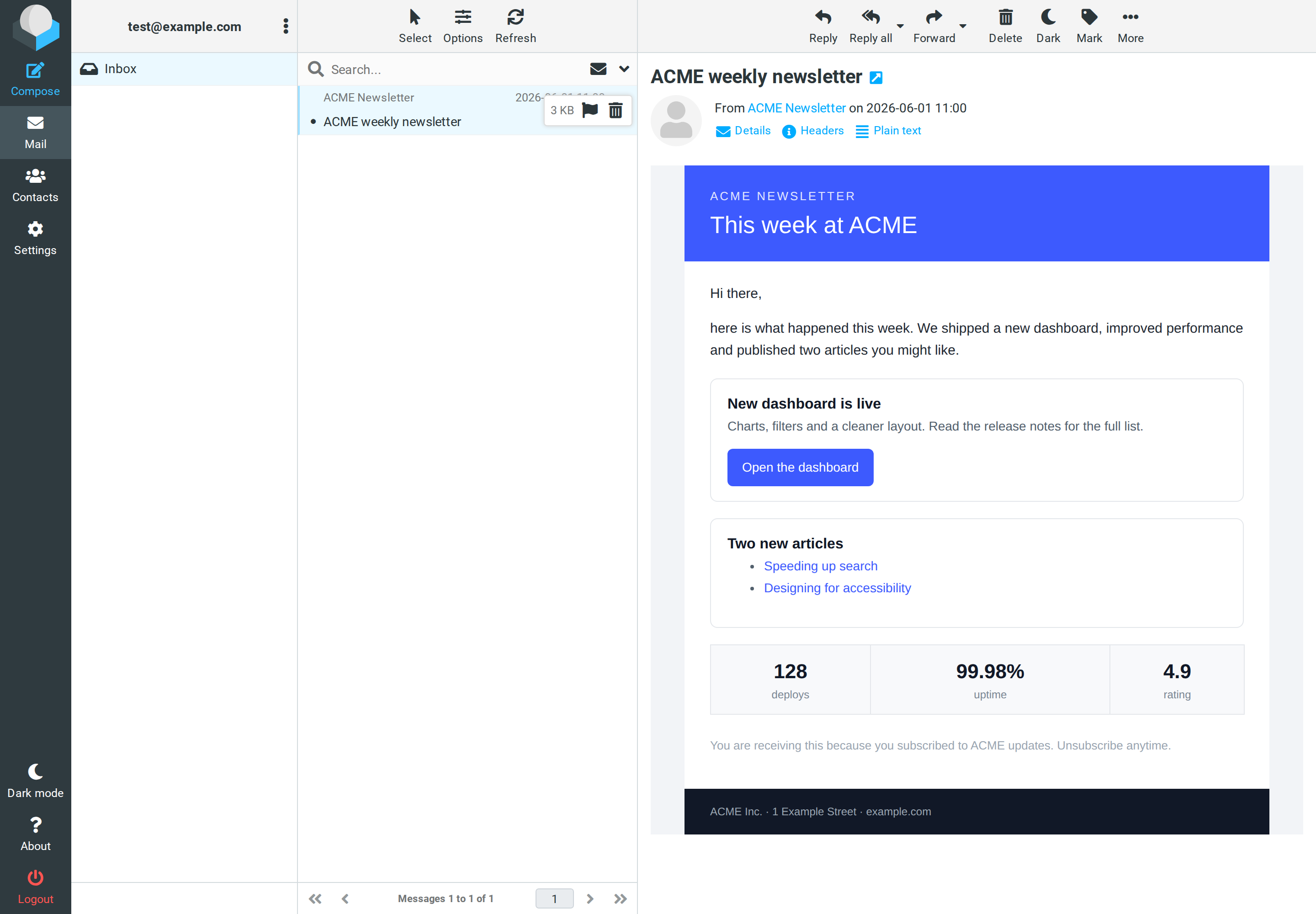1316x914 pixels.
Task: Open the About help icon
Action: click(x=35, y=834)
